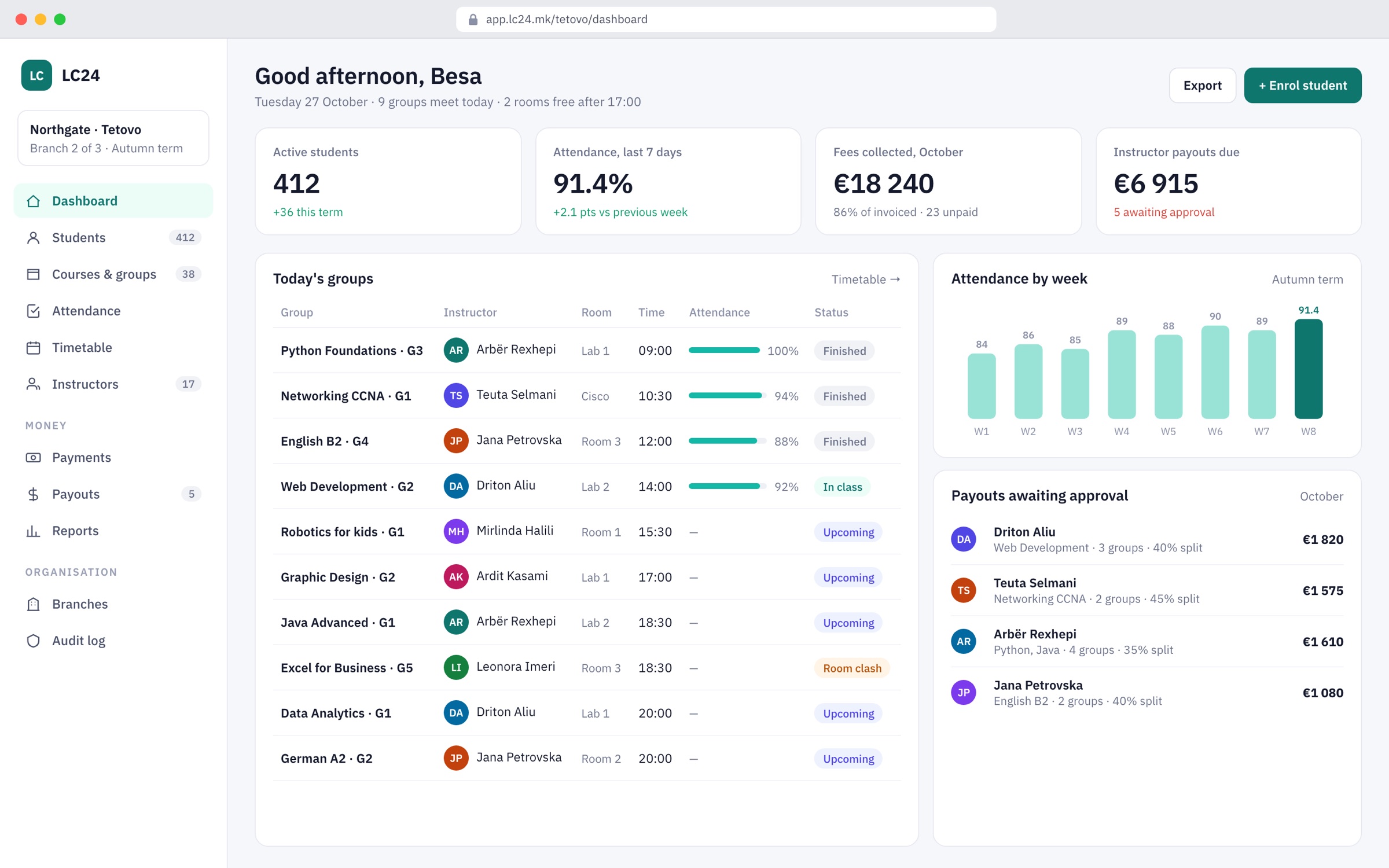Click the Payments banknote icon

[34, 457]
